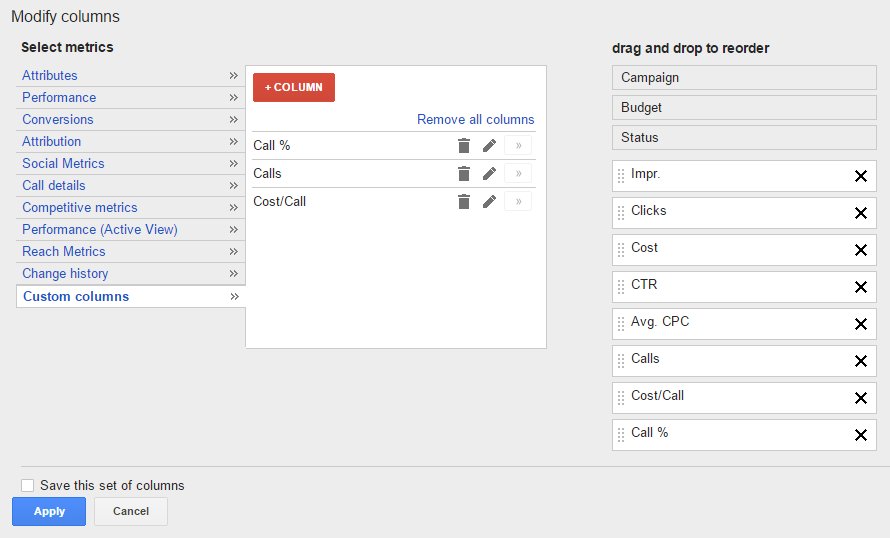Expand the Competitive metrics chevron
The width and height of the screenshot is (890, 538).
tap(233, 208)
